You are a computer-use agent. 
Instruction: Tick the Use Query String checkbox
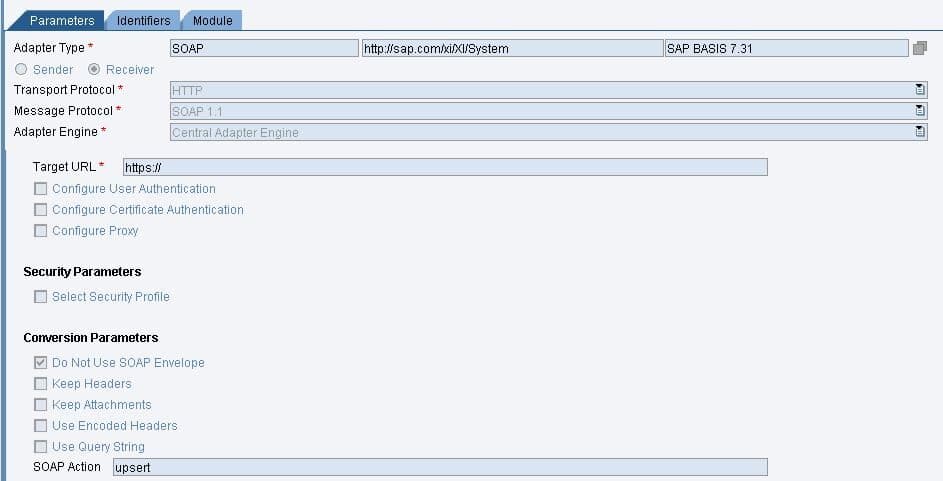(x=41, y=447)
